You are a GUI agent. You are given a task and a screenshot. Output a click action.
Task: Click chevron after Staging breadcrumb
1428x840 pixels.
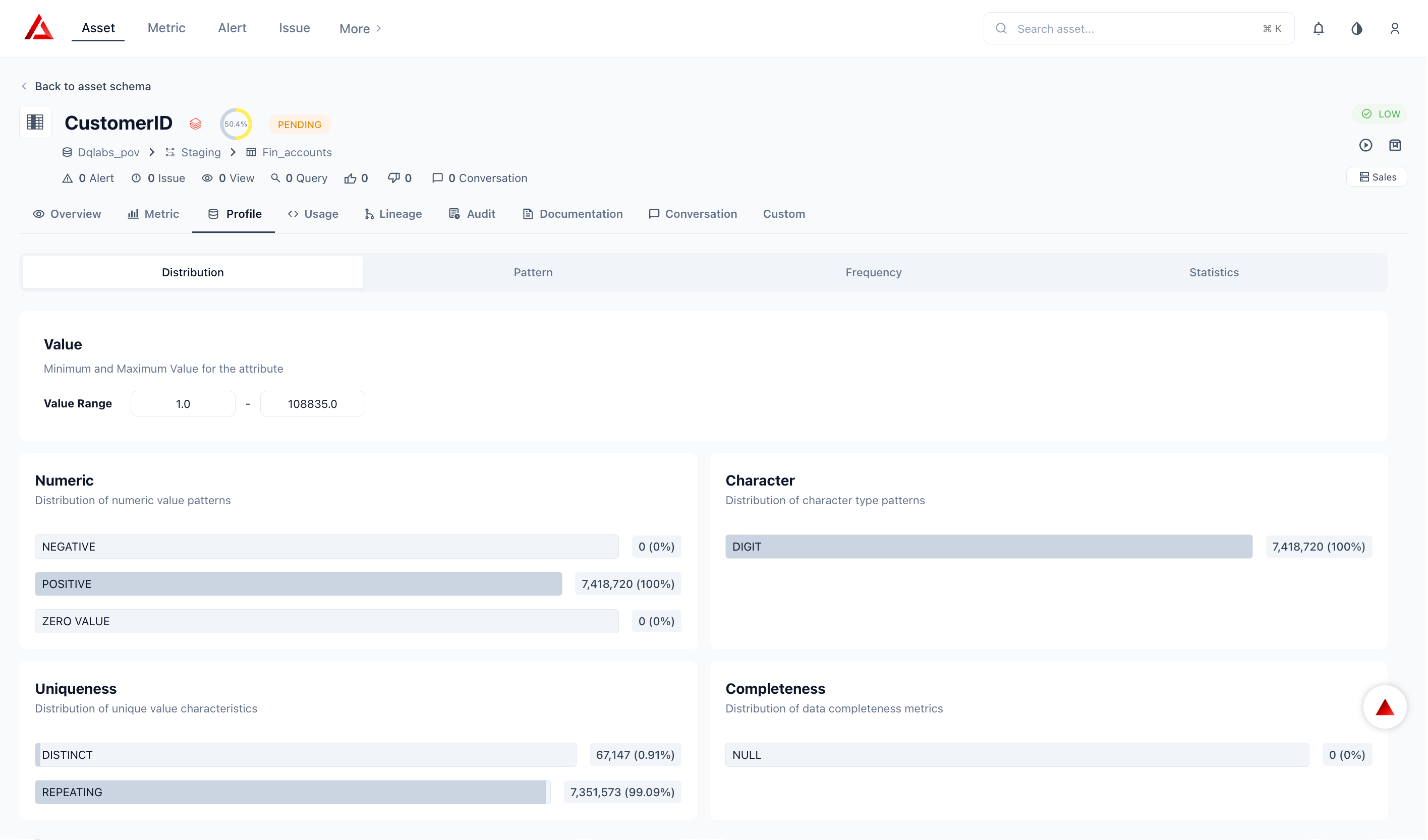tap(233, 152)
